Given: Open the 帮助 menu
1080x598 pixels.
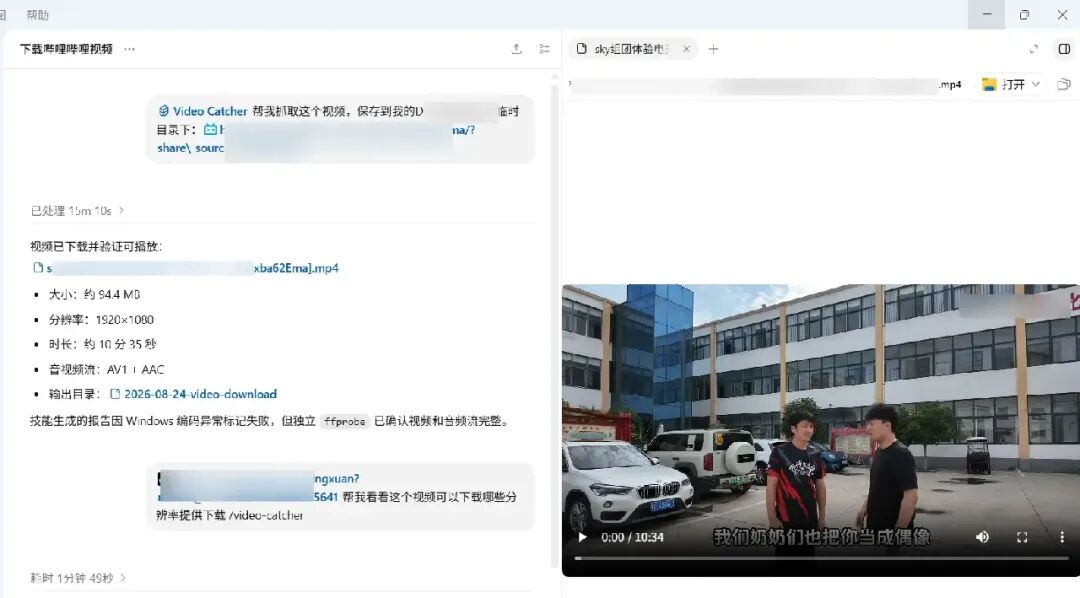Looking at the screenshot, I should (37, 14).
